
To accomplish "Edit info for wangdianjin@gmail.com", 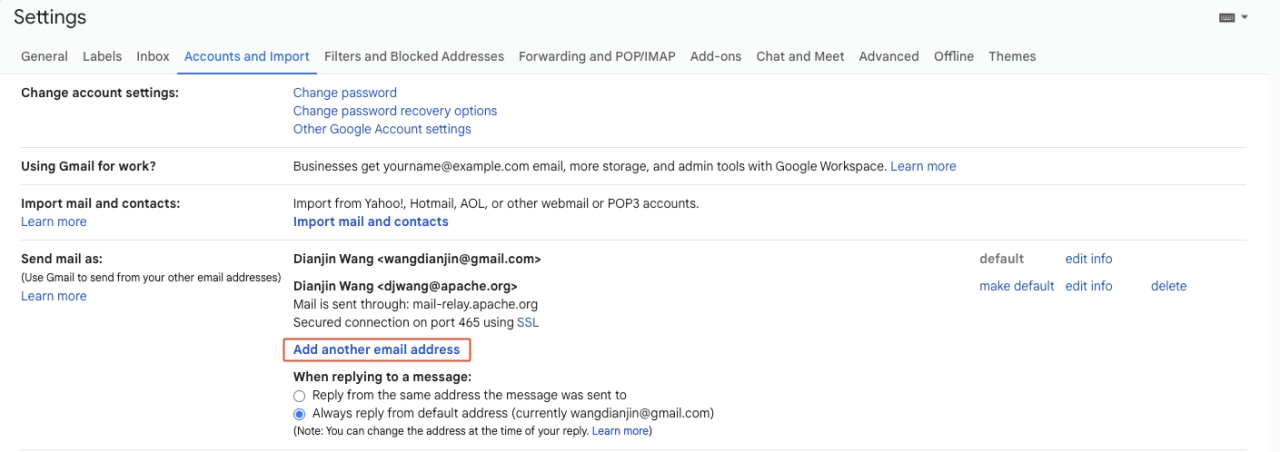I will click(x=1088, y=259).
